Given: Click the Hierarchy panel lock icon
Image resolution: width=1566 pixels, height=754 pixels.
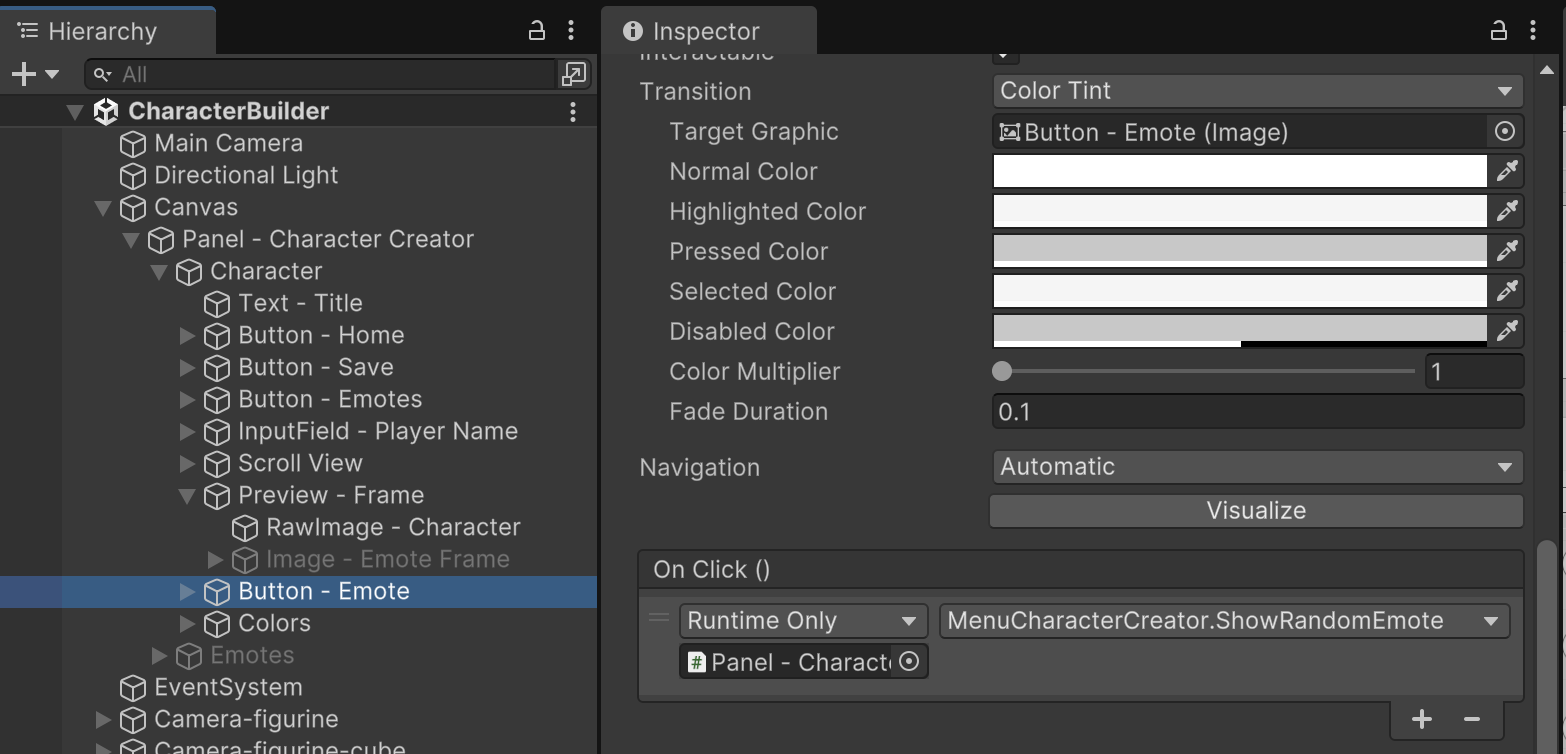Looking at the screenshot, I should point(537,31).
